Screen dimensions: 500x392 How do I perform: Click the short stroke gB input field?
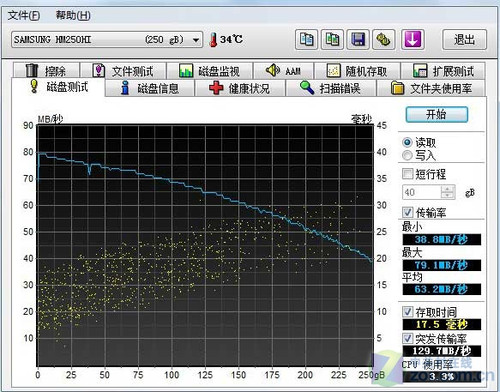(x=422, y=192)
